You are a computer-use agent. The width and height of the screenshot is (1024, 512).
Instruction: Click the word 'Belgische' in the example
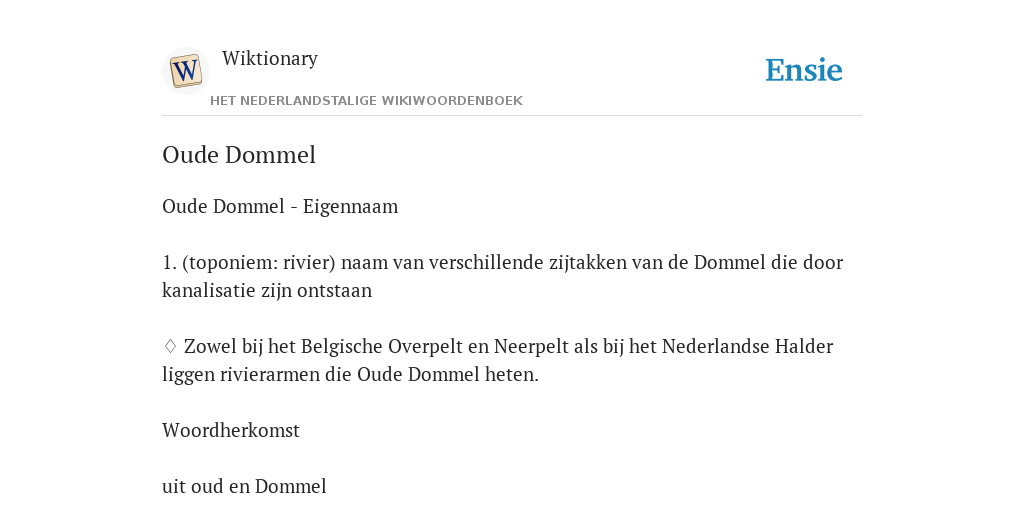click(342, 346)
